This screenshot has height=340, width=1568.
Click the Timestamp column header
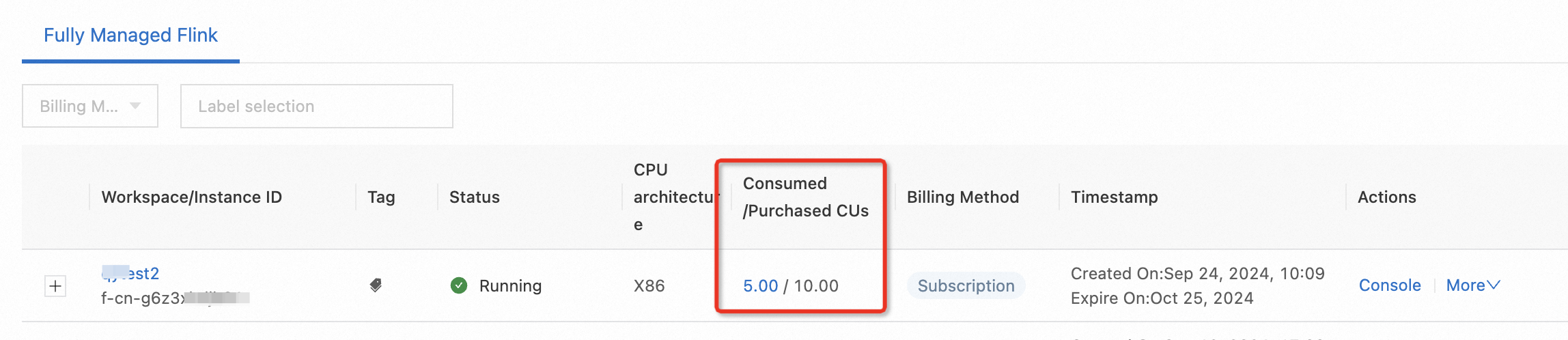click(1114, 197)
